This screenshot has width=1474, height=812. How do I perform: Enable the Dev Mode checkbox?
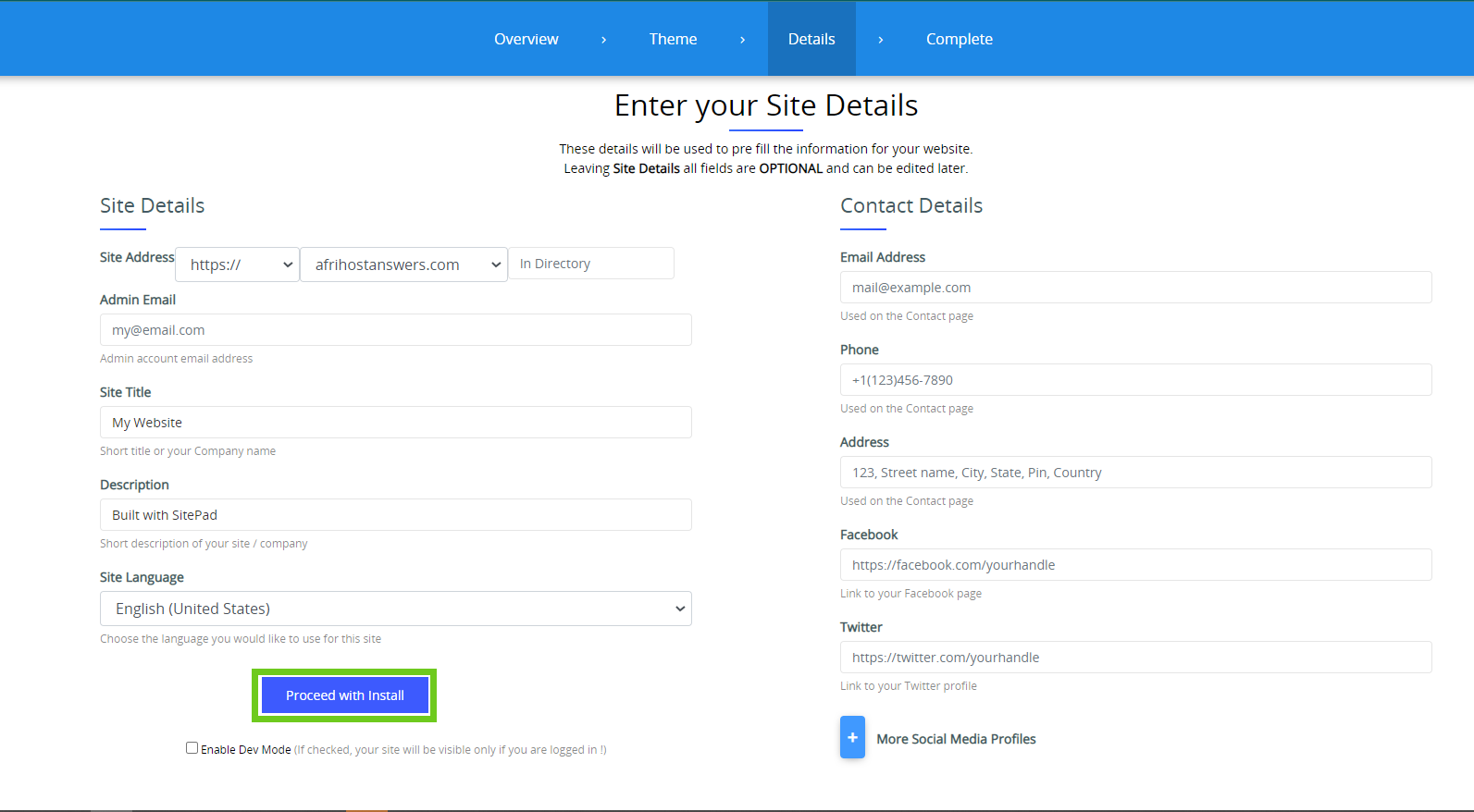tap(192, 748)
